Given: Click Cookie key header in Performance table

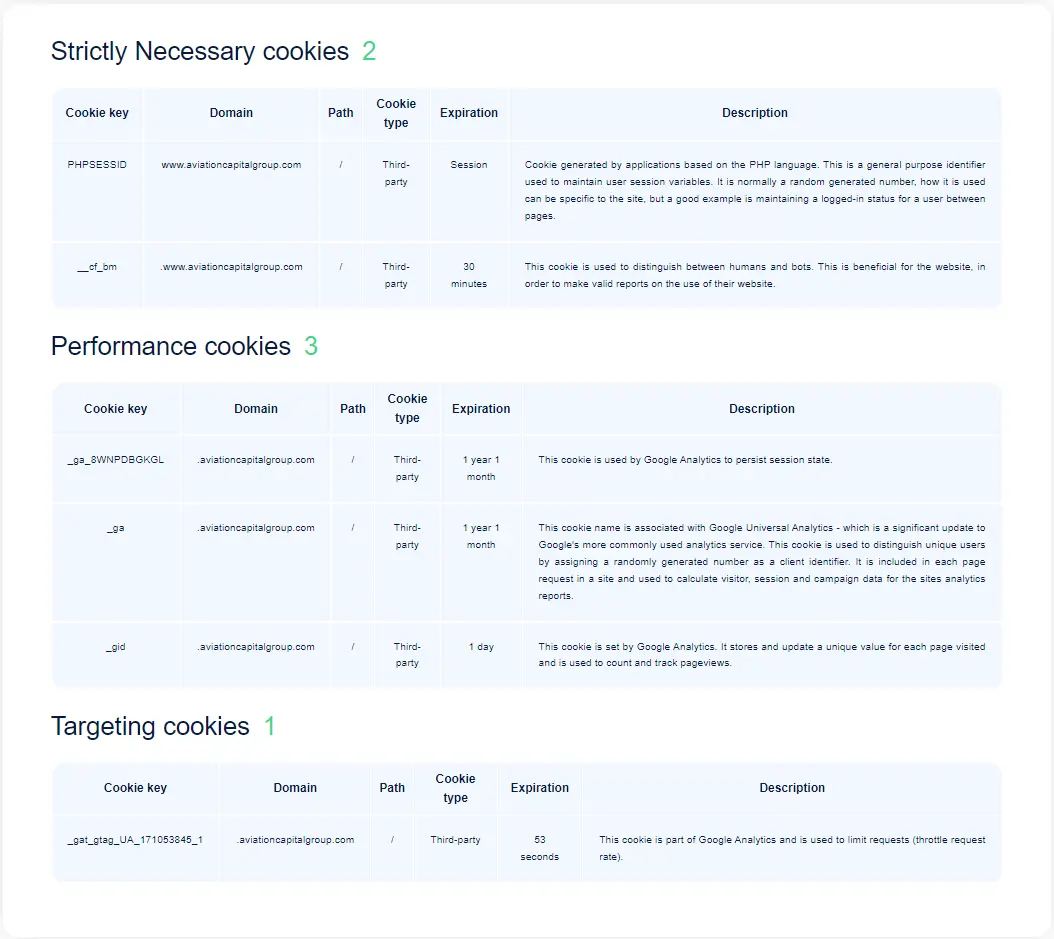Looking at the screenshot, I should click(x=116, y=409).
